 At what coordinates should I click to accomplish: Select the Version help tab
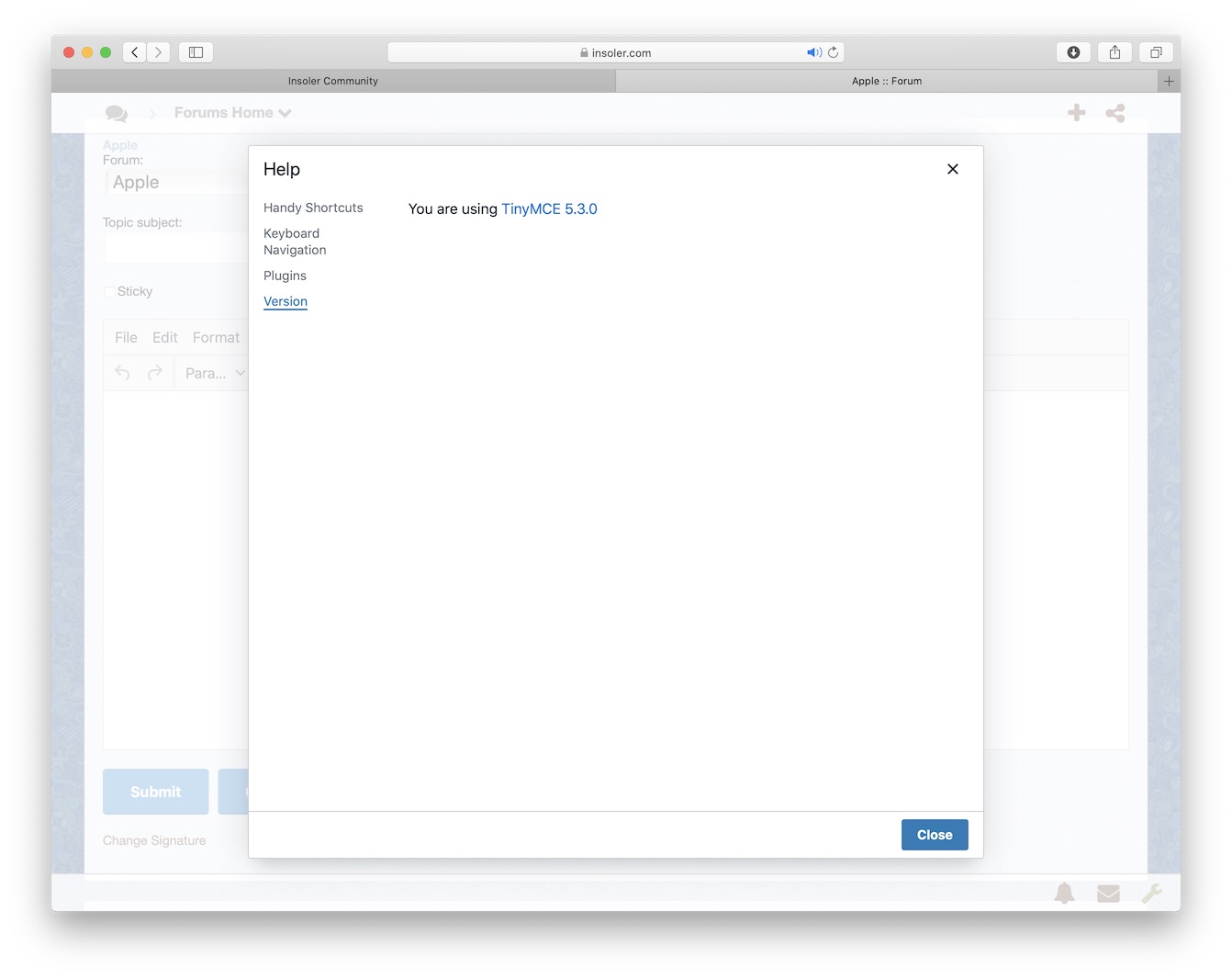coord(286,301)
